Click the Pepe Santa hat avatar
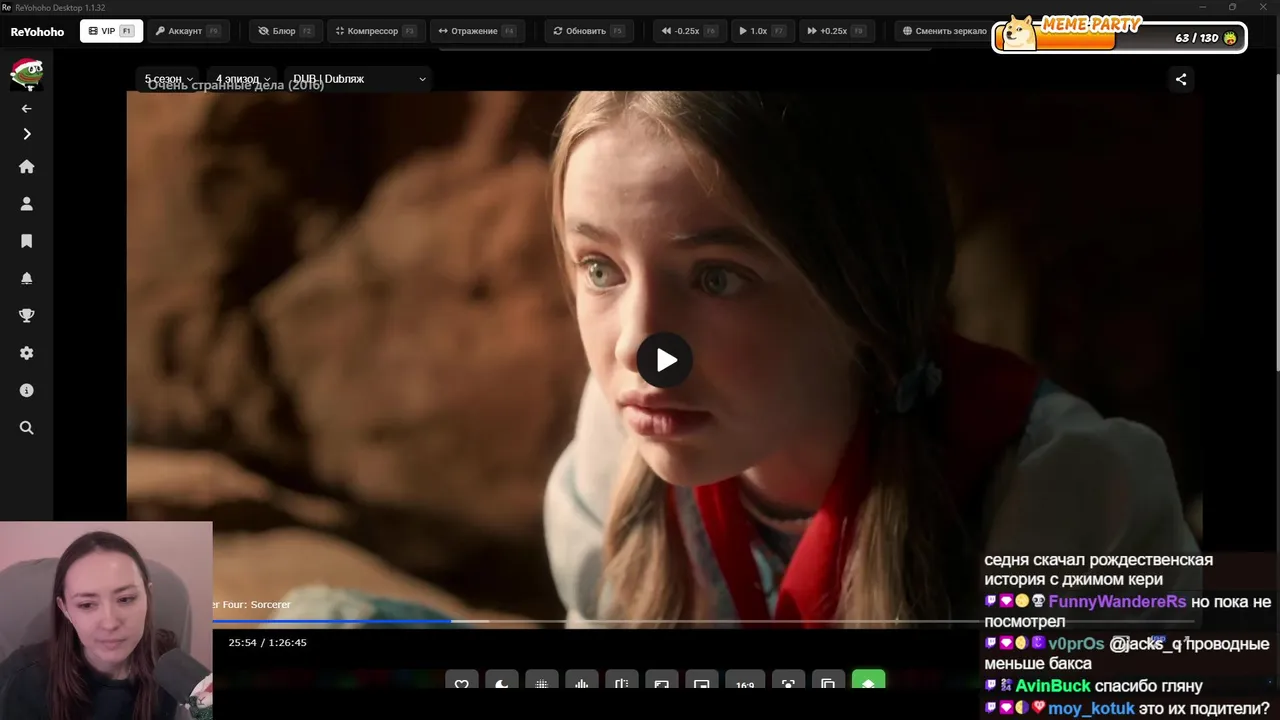Viewport: 1280px width, 720px height. coord(26,74)
